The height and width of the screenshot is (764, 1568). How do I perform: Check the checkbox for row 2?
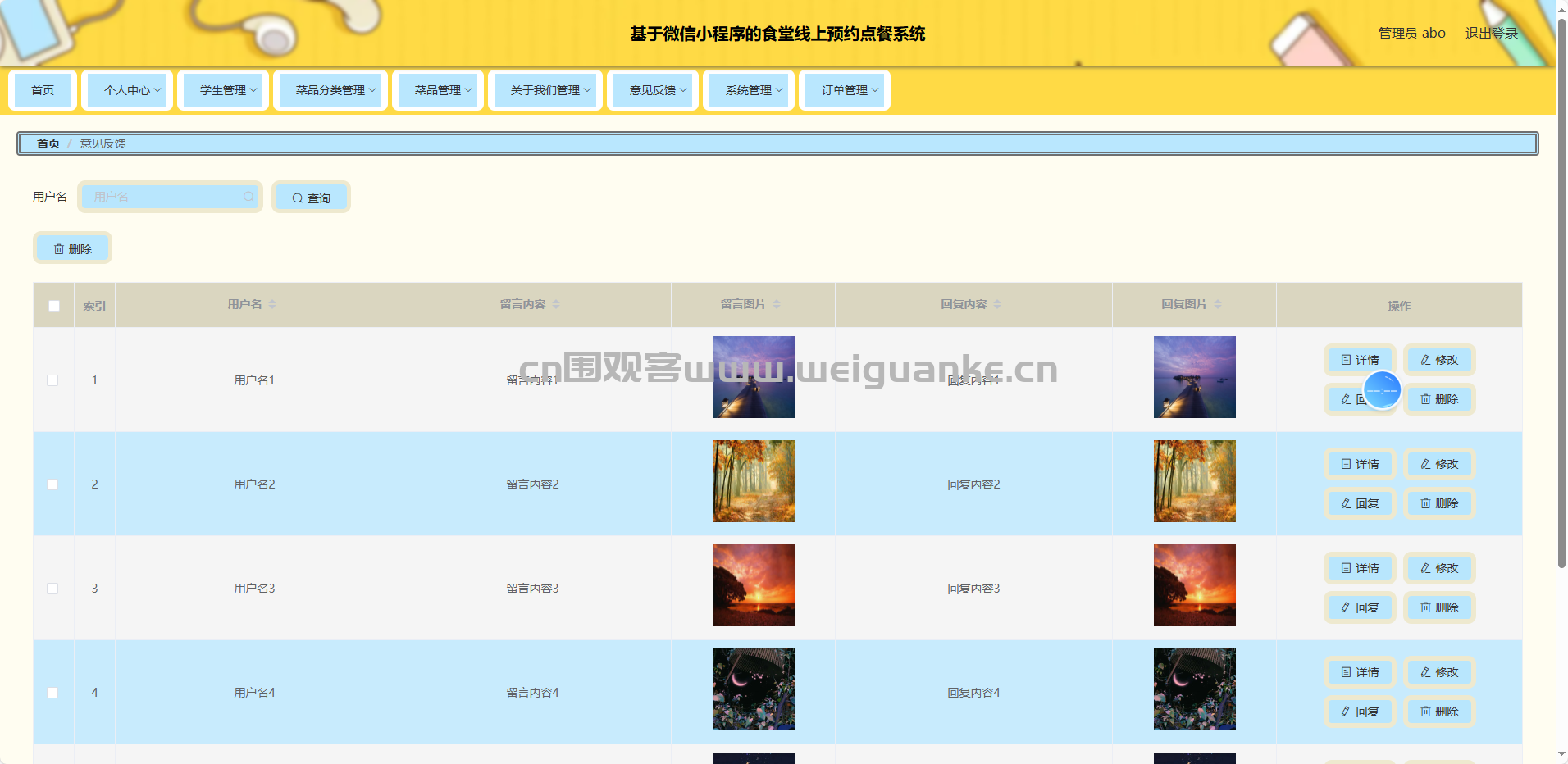click(53, 484)
